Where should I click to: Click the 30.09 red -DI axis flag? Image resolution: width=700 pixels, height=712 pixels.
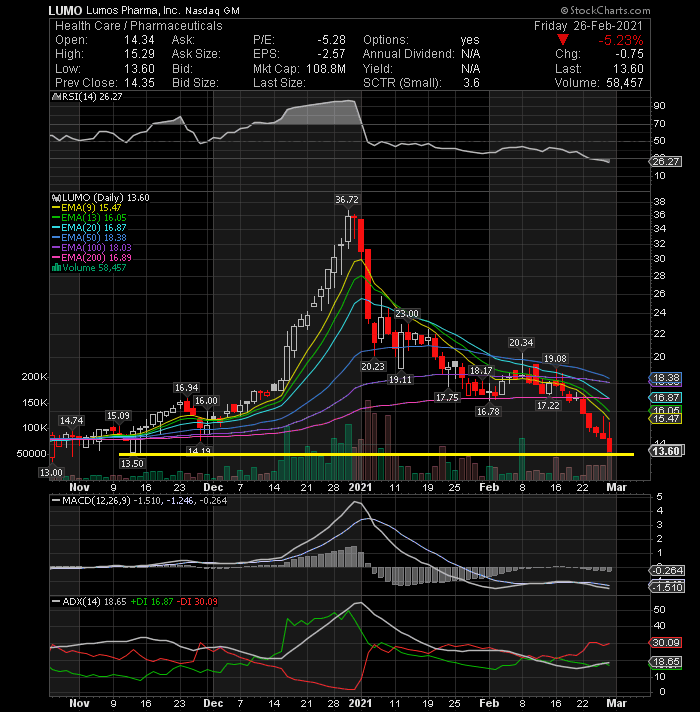click(x=665, y=643)
